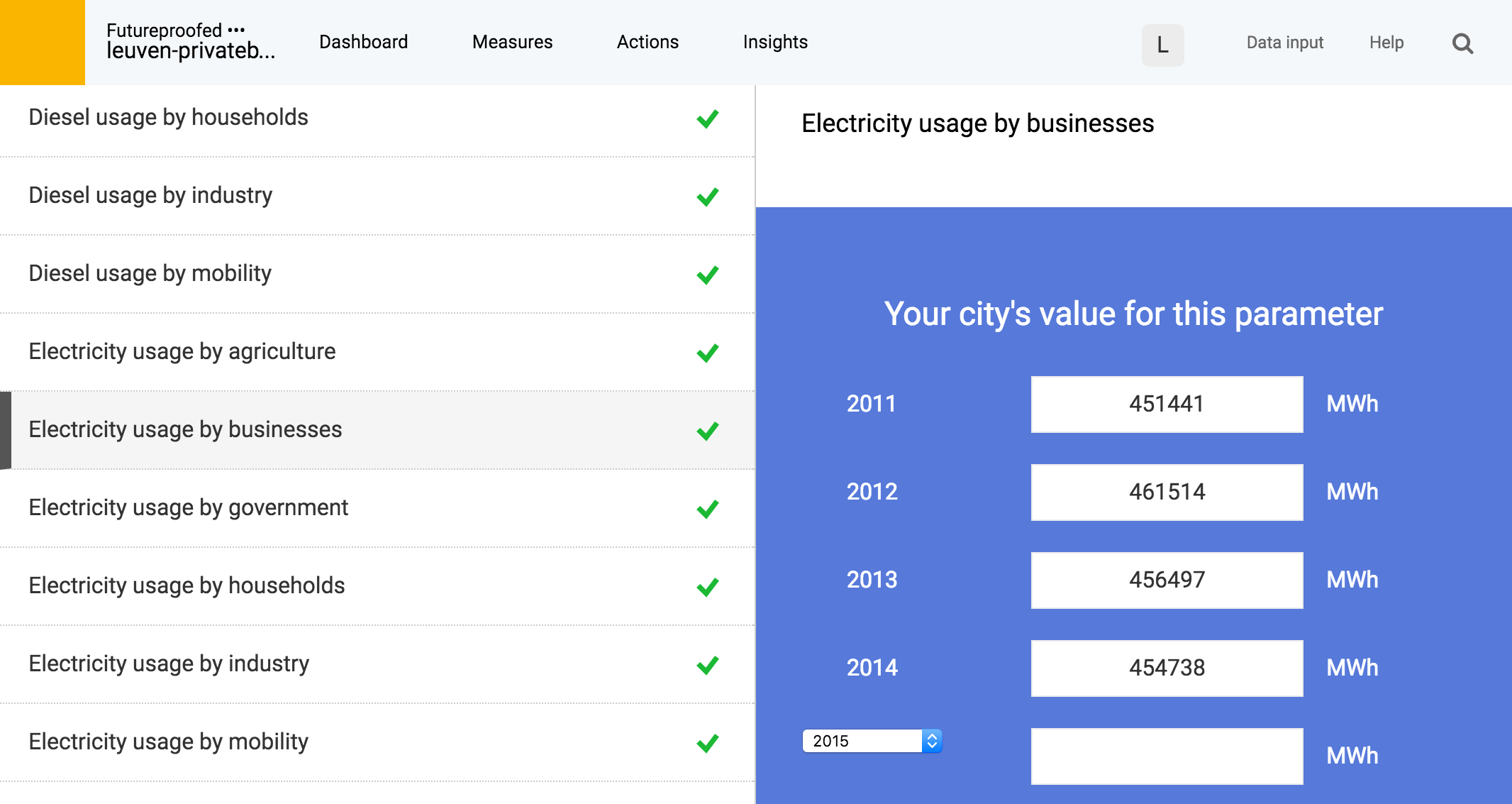Open the L user avatar menu
This screenshot has width=1512, height=804.
(x=1162, y=45)
